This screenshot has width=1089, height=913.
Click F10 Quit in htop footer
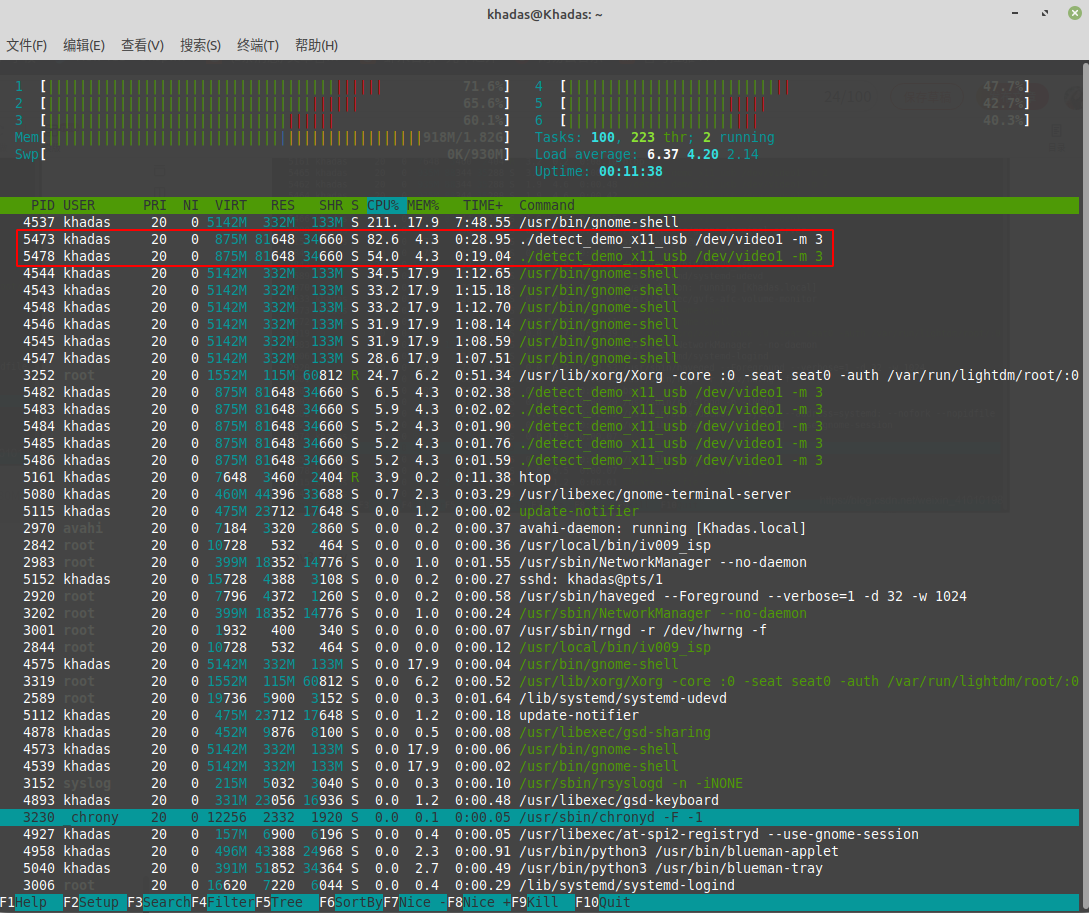pos(603,902)
